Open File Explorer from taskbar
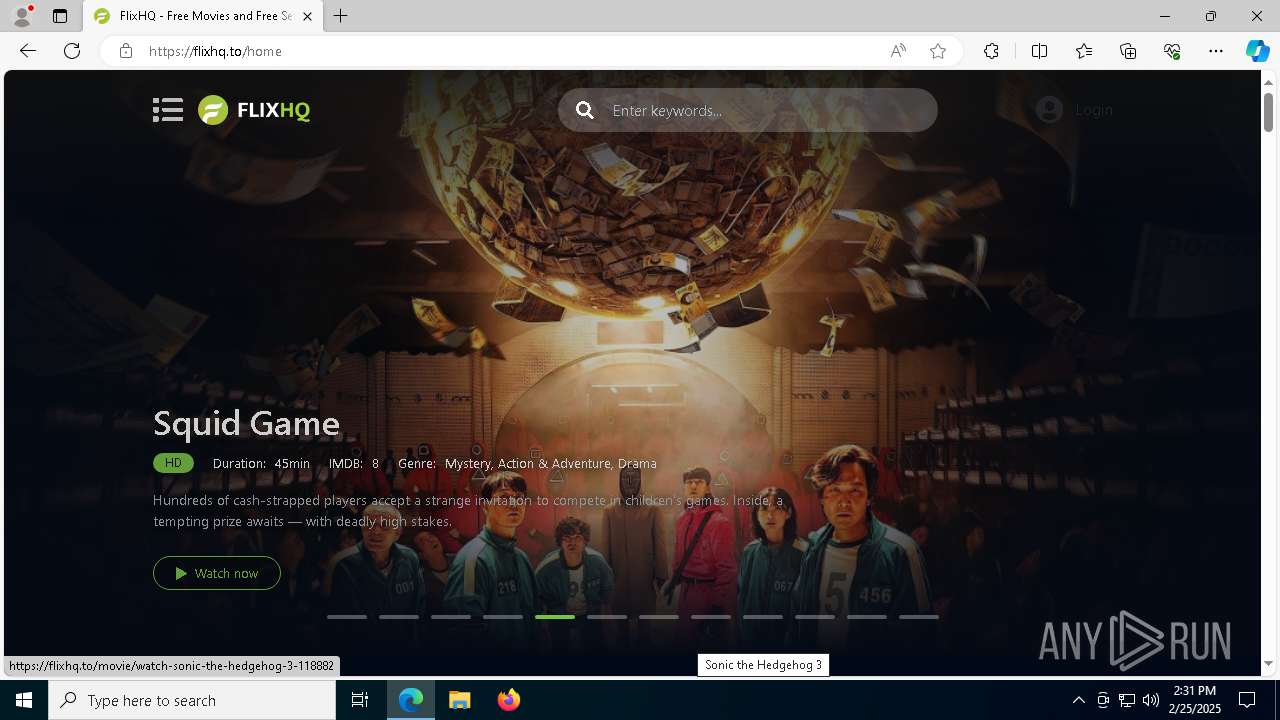 pyautogui.click(x=459, y=700)
